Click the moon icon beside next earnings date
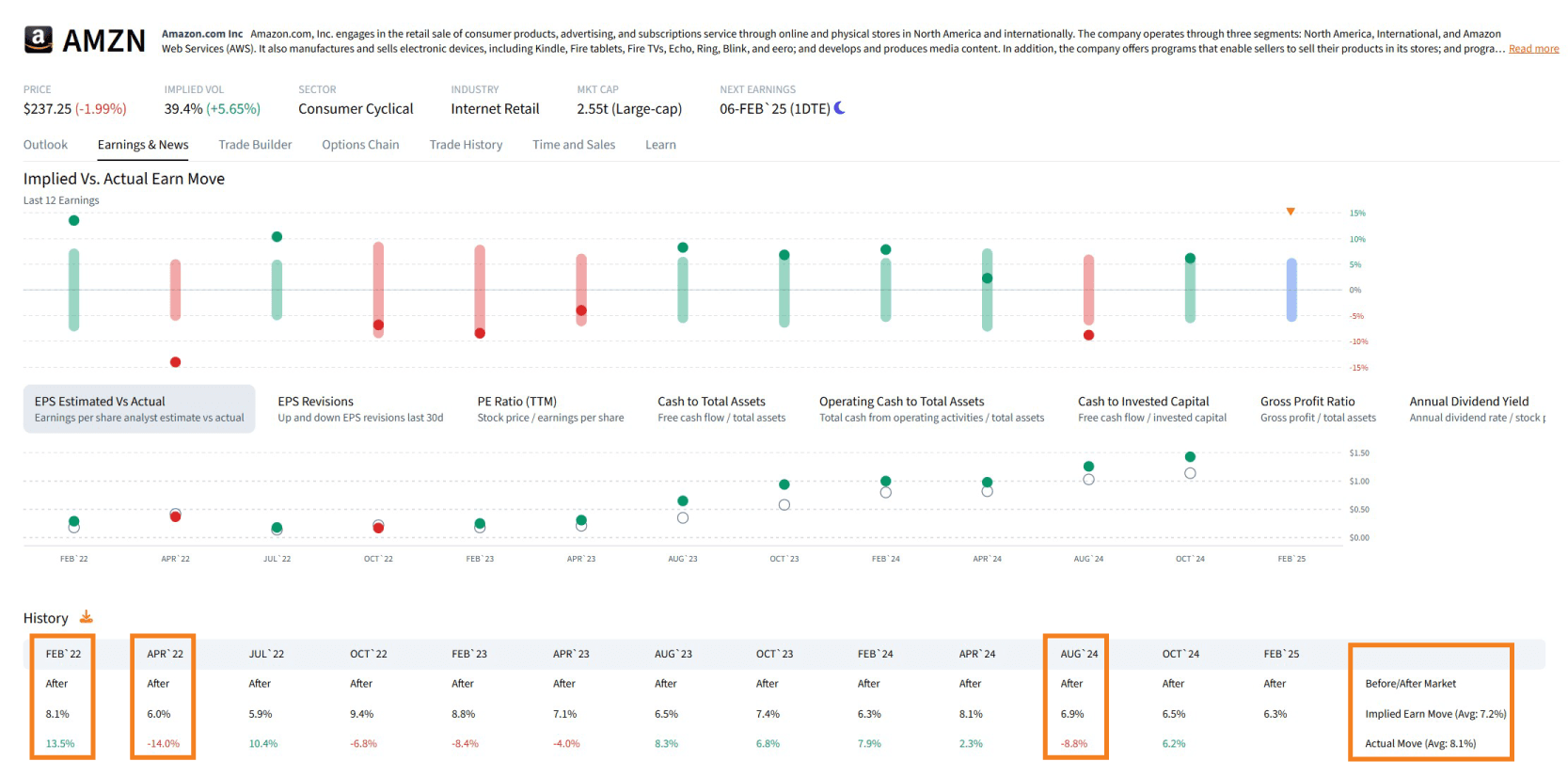 tap(840, 108)
